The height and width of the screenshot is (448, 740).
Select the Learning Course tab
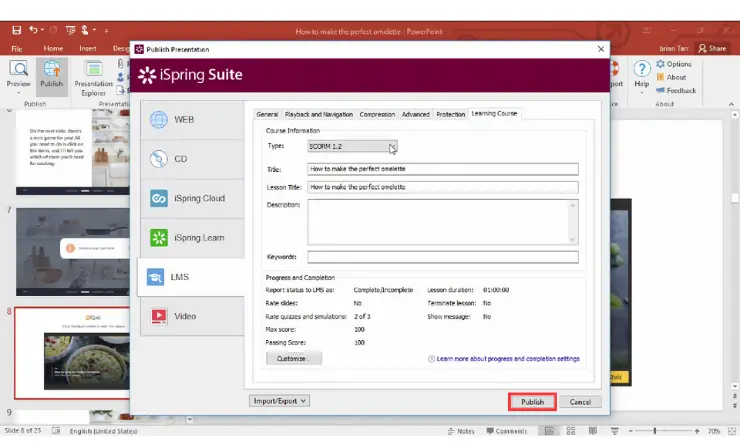coord(494,113)
